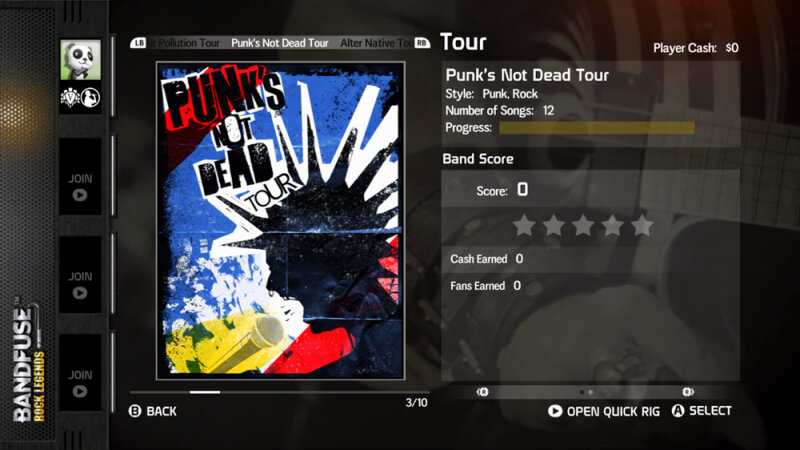Select the Punk's Not Dead Tour poster

pyautogui.click(x=281, y=221)
